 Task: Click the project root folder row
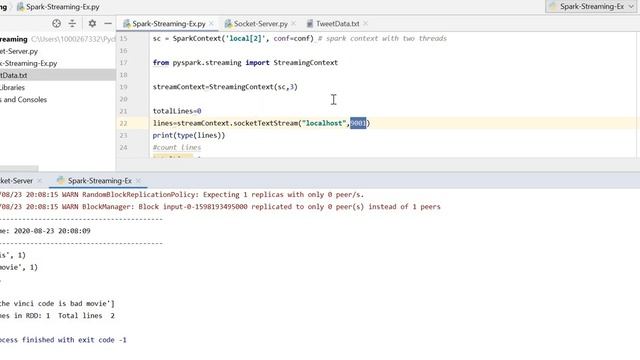click(x=57, y=39)
